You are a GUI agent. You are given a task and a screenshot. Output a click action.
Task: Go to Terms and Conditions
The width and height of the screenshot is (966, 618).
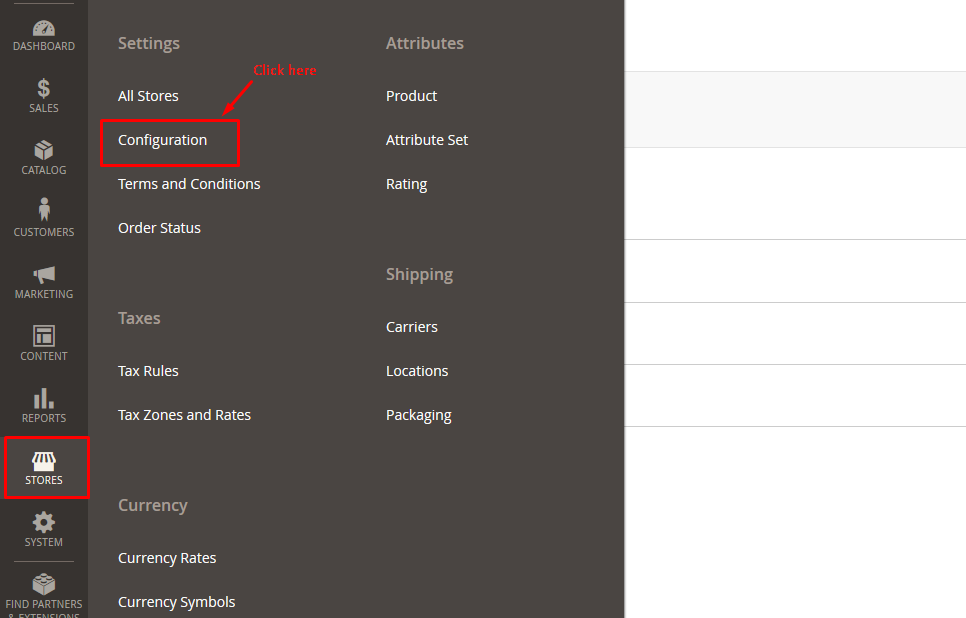189,184
